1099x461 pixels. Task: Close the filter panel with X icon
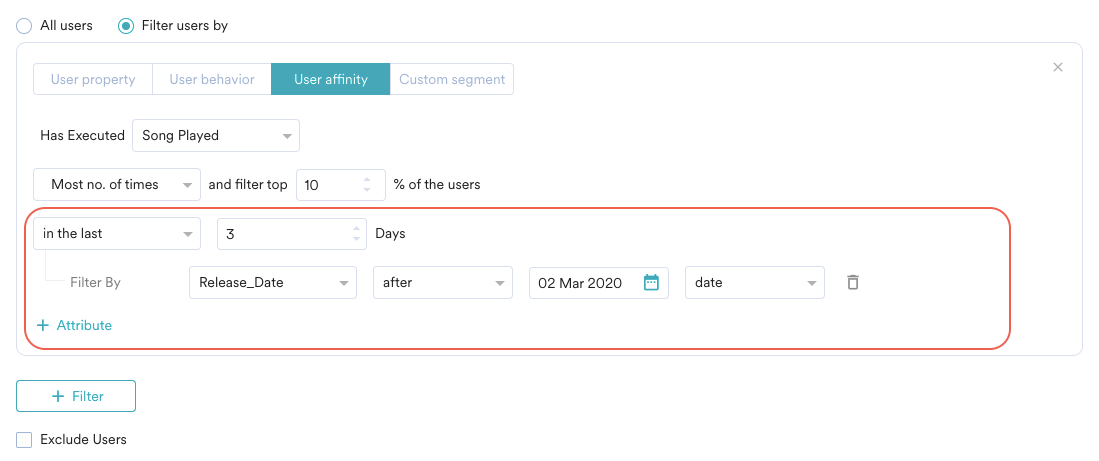(1058, 67)
